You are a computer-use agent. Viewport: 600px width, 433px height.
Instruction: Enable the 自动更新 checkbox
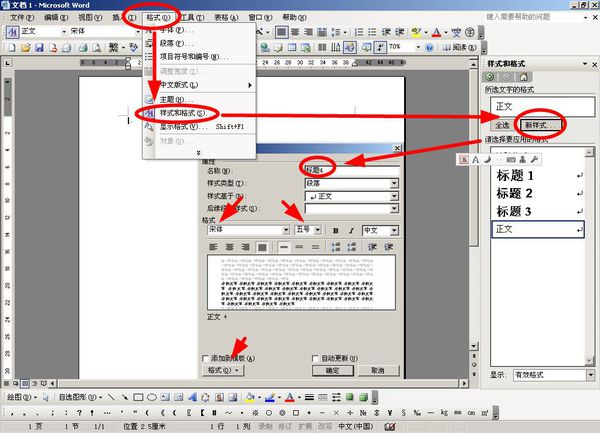coord(315,358)
